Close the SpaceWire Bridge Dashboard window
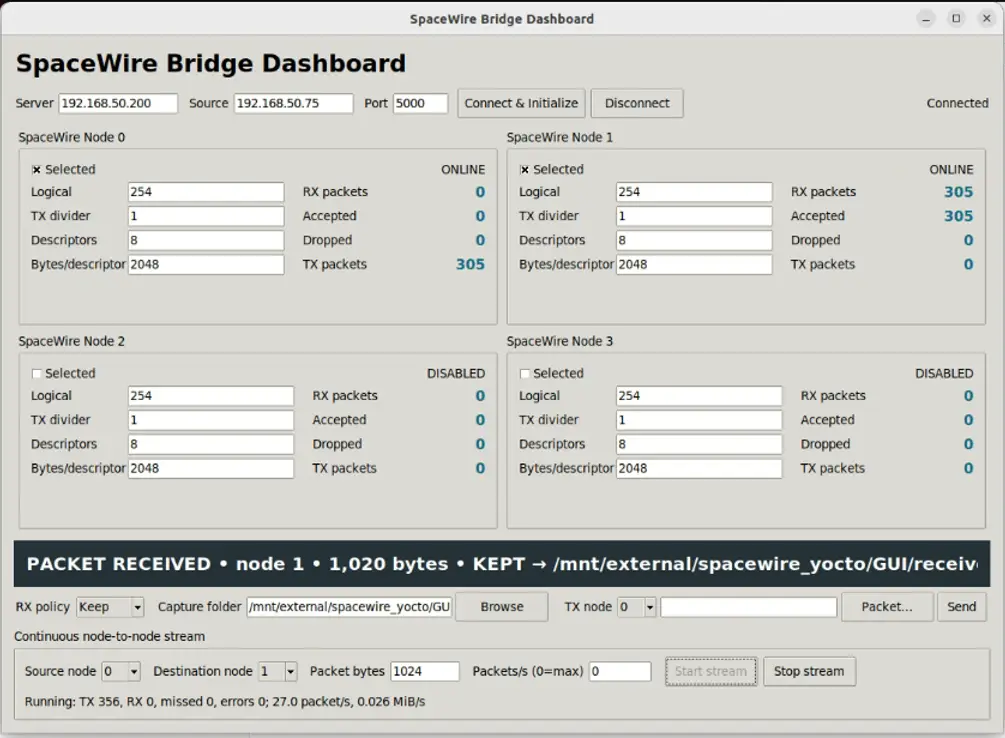 987,19
